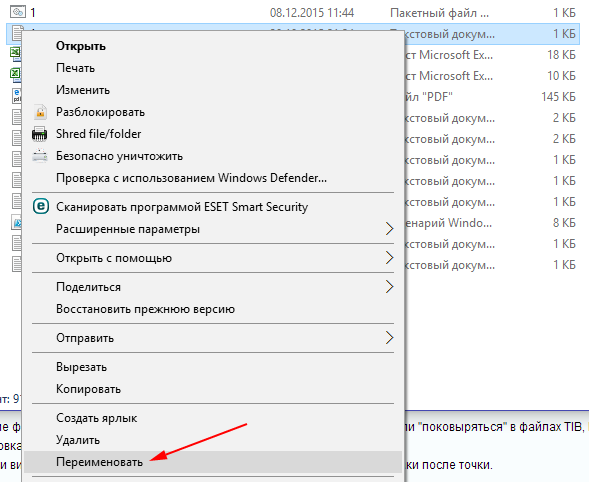Expand the Отправить submenu arrow

390,338
